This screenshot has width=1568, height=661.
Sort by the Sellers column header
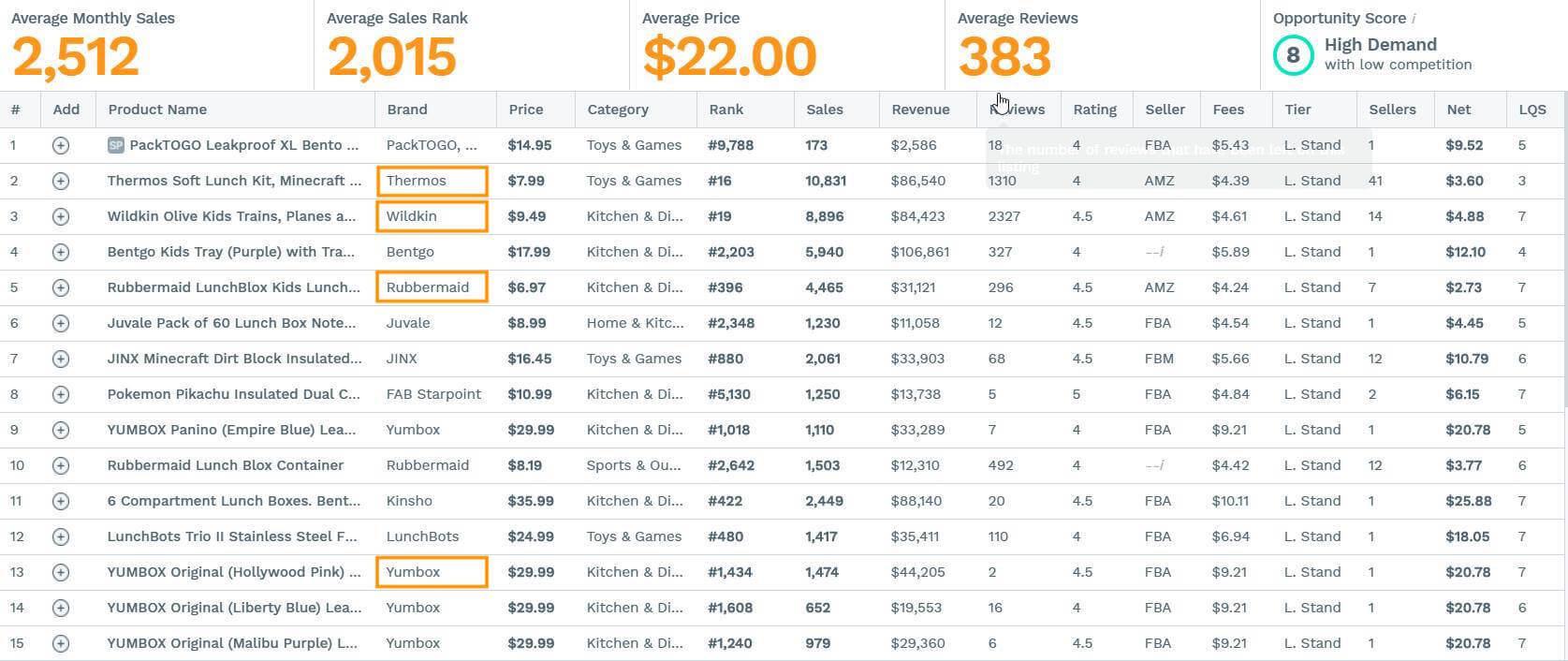1392,110
